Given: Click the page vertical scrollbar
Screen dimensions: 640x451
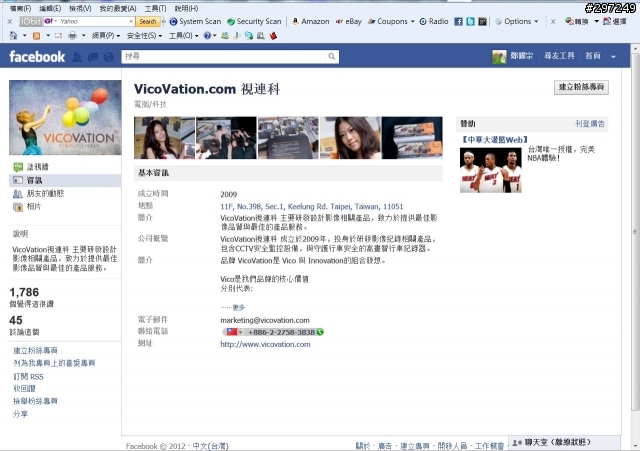Looking at the screenshot, I should (635, 231).
